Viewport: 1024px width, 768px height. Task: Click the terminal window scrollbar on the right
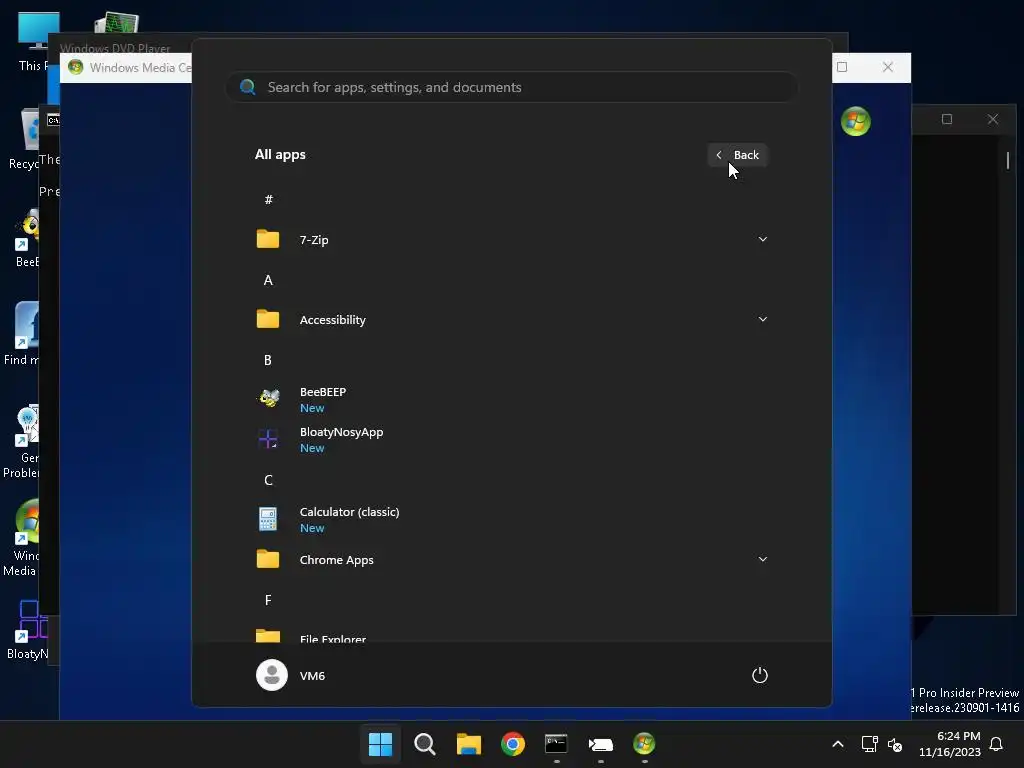coord(1008,161)
